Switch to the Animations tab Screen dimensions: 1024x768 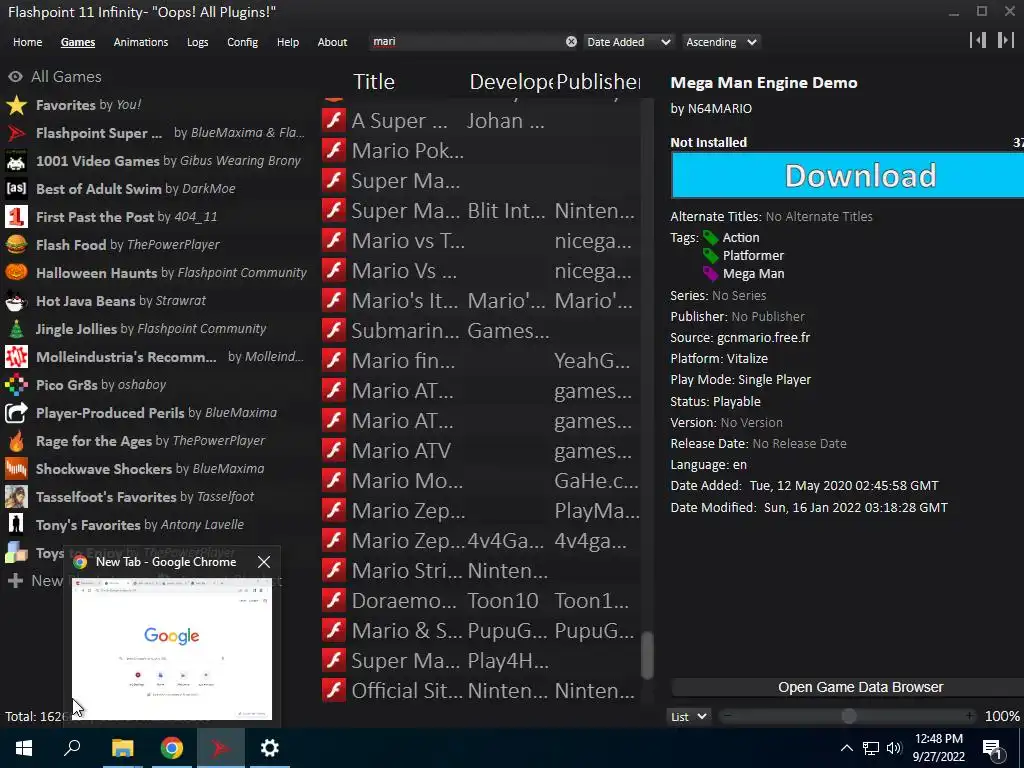click(x=140, y=42)
